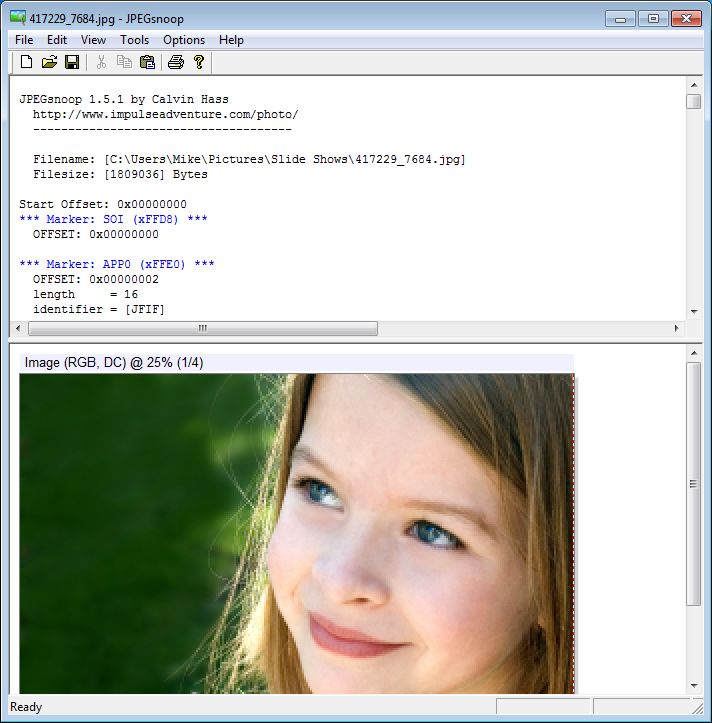
Task: Click the 'identifier = [JFIF]' line
Action: click(99, 309)
